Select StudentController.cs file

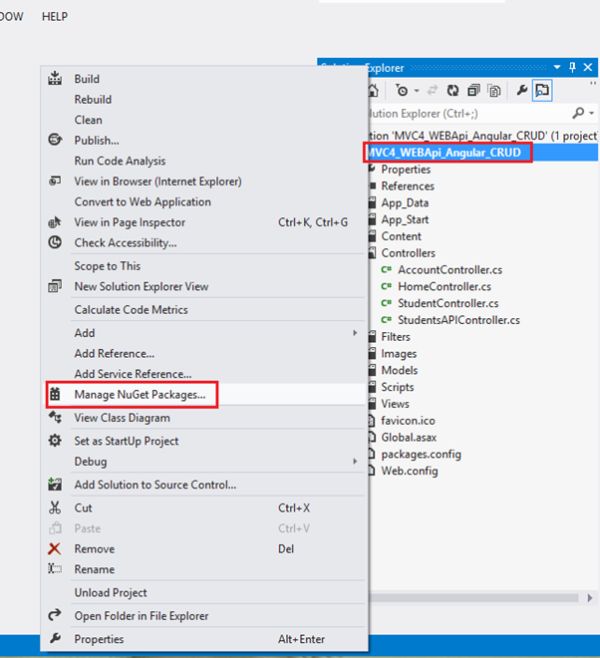tap(448, 303)
